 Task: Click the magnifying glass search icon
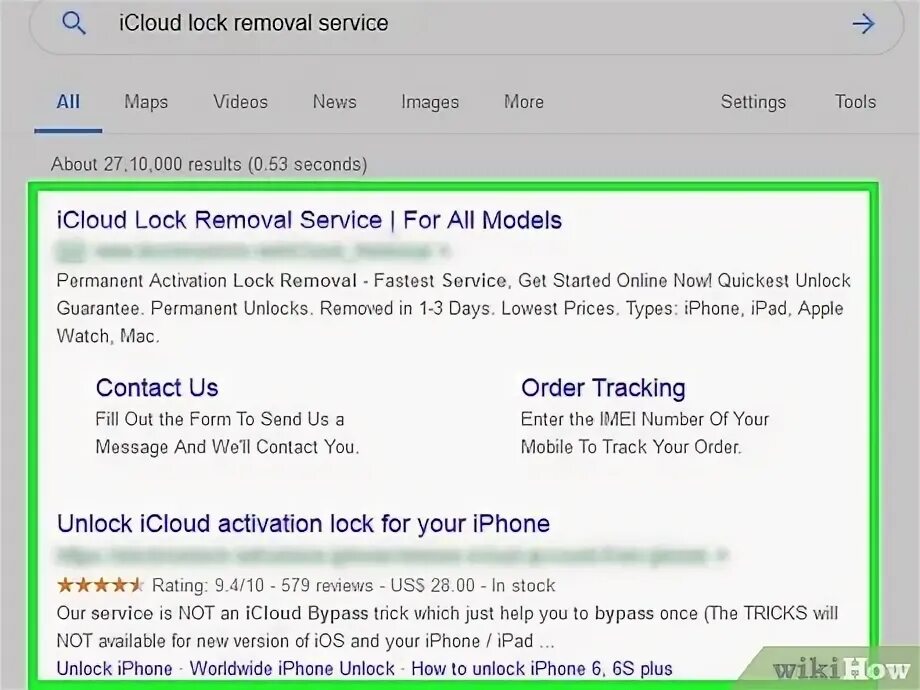click(74, 23)
